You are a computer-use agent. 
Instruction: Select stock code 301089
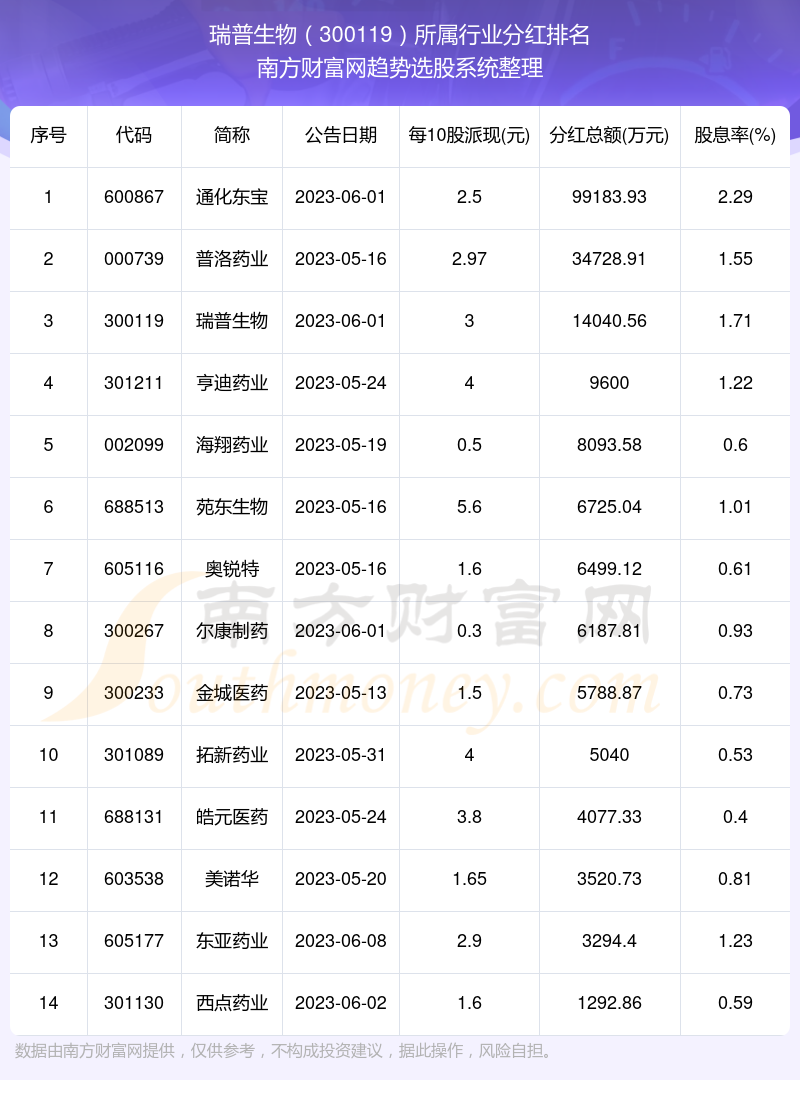(134, 755)
